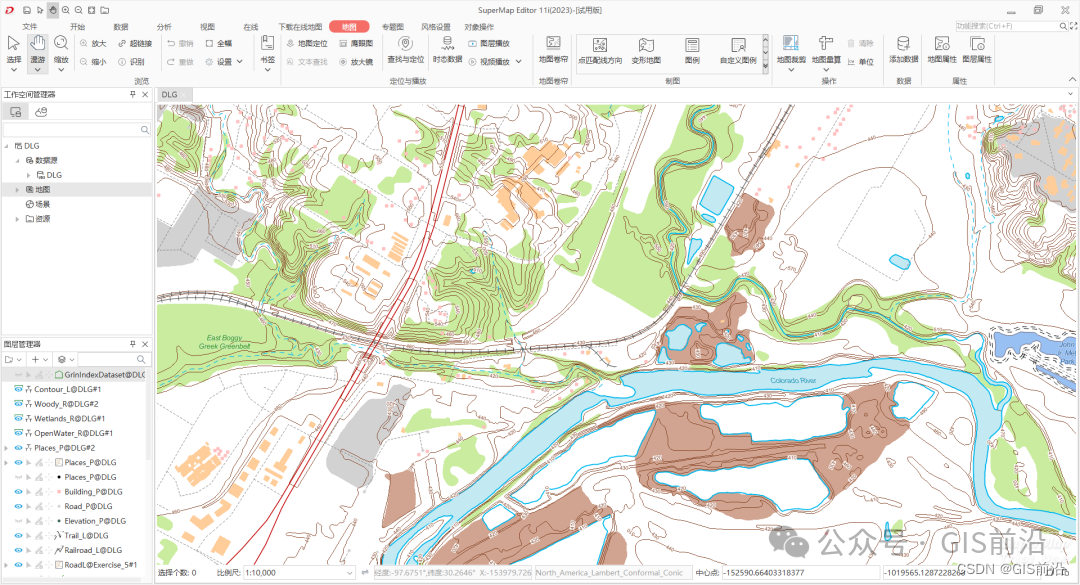Collapse the 数据源 datasource node
The height and width of the screenshot is (585, 1080).
(17, 161)
